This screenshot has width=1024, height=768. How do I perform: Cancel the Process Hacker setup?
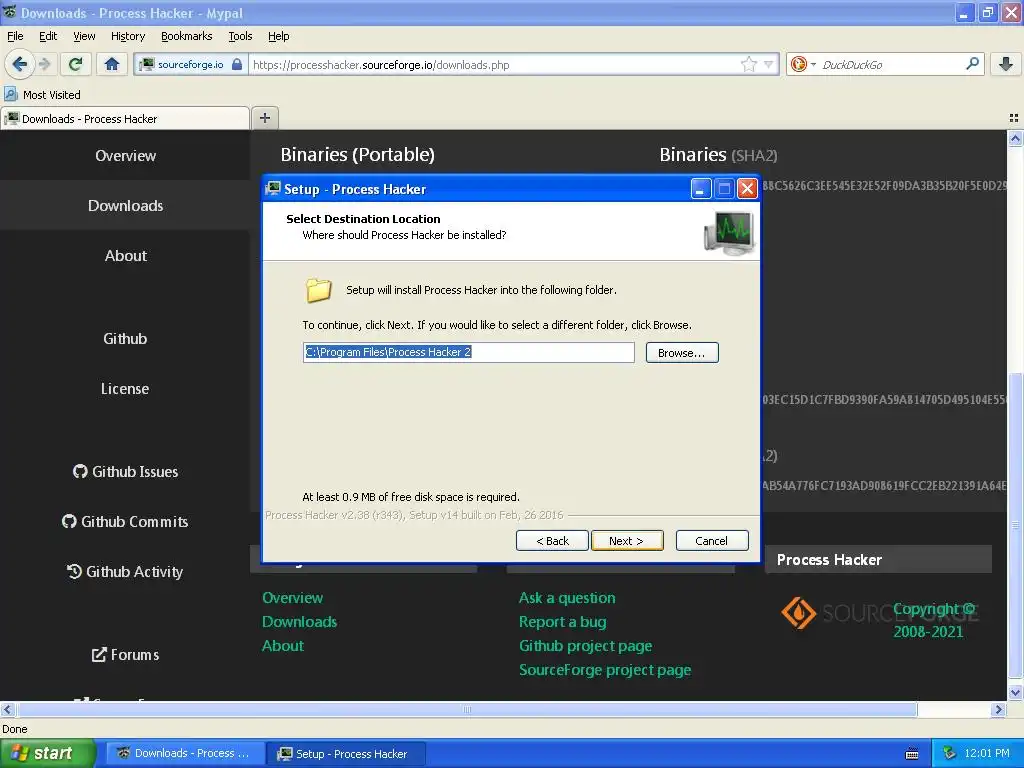pos(712,541)
